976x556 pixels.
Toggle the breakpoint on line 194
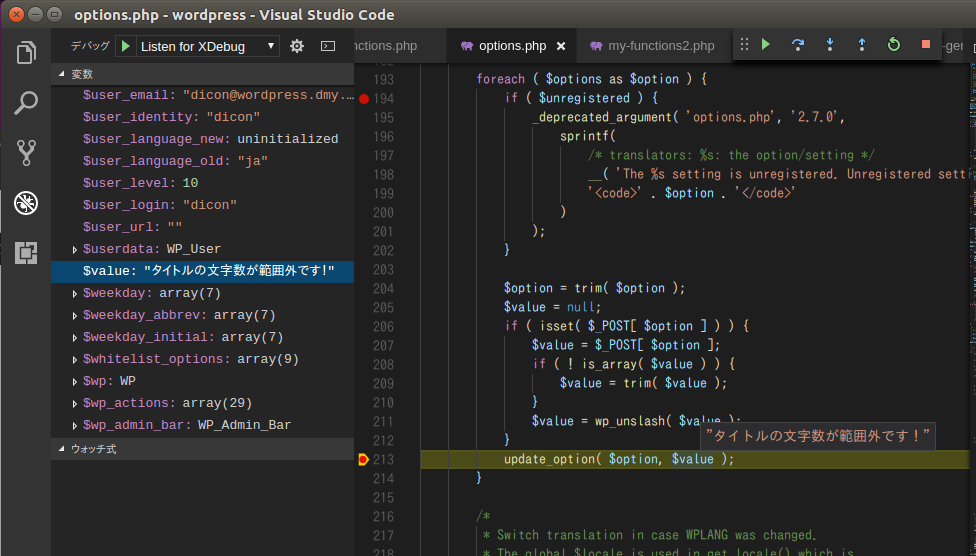coord(364,99)
